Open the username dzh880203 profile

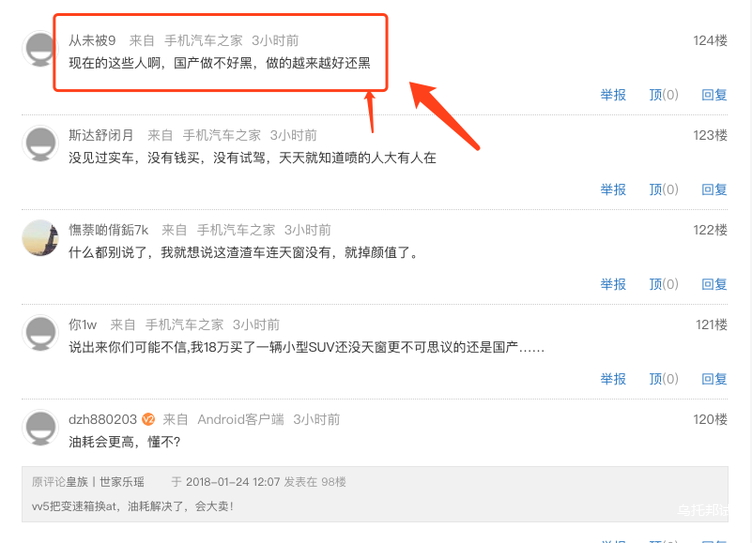(x=103, y=419)
